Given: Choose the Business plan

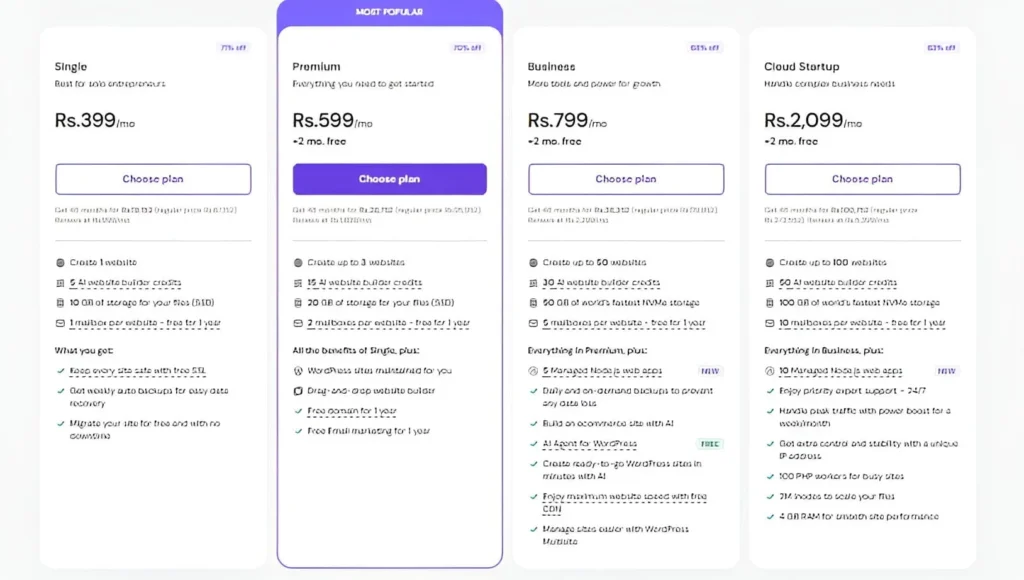Looking at the screenshot, I should tap(626, 178).
